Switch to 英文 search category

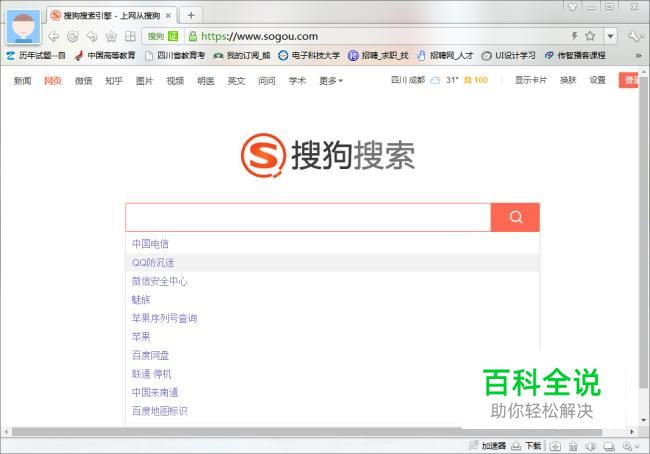(x=236, y=80)
